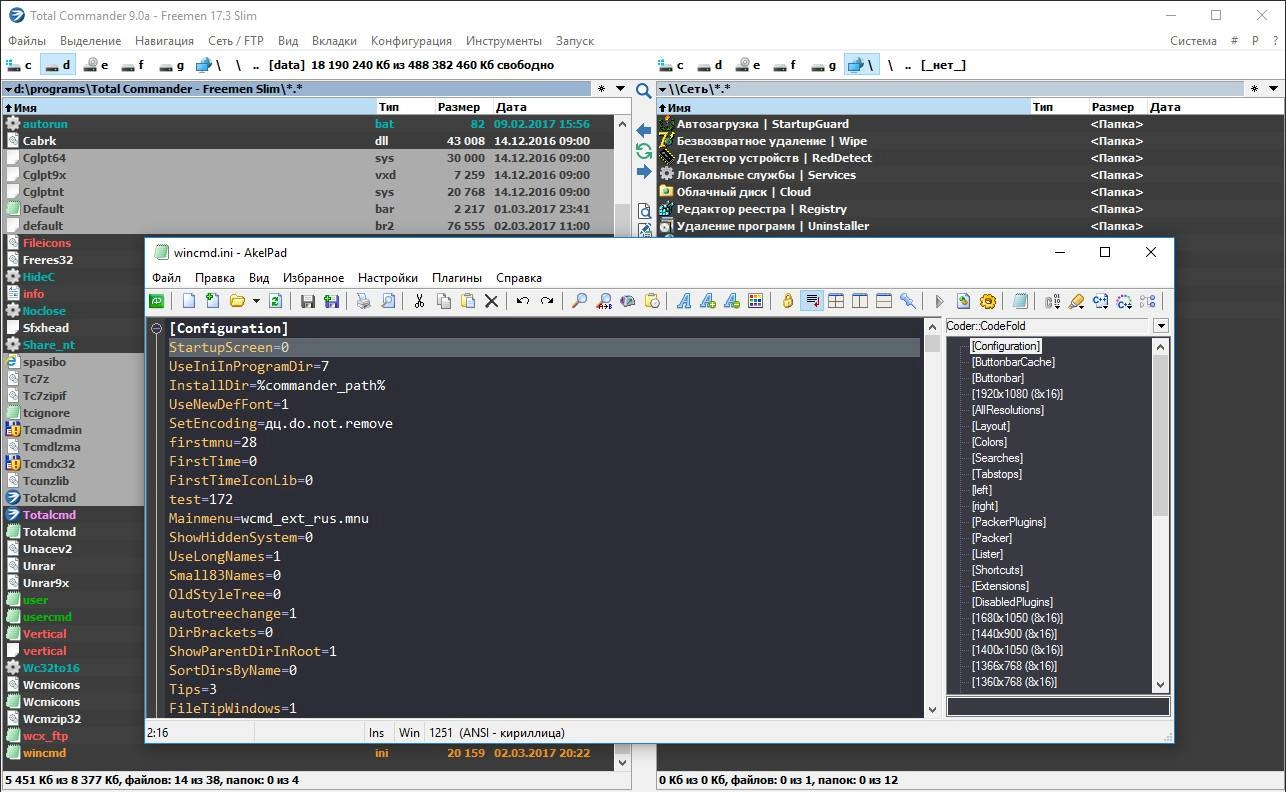Click the blue left arrow between file panels
This screenshot has height=792, width=1286.
tap(644, 131)
